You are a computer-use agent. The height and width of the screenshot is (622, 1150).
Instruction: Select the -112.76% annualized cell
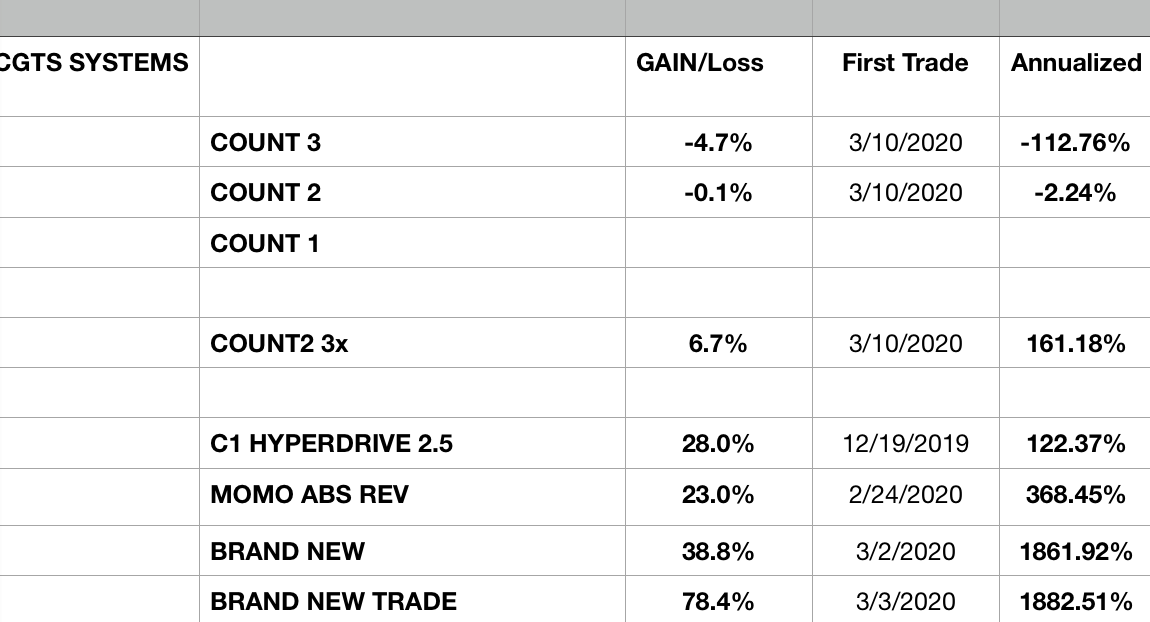coord(1075,143)
